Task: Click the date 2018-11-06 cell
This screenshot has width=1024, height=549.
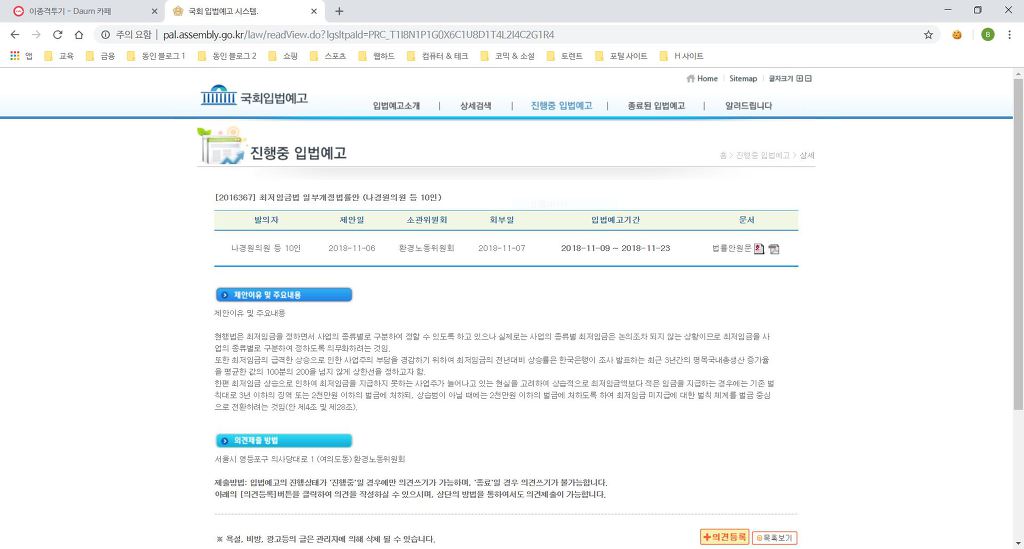Action: click(x=352, y=248)
